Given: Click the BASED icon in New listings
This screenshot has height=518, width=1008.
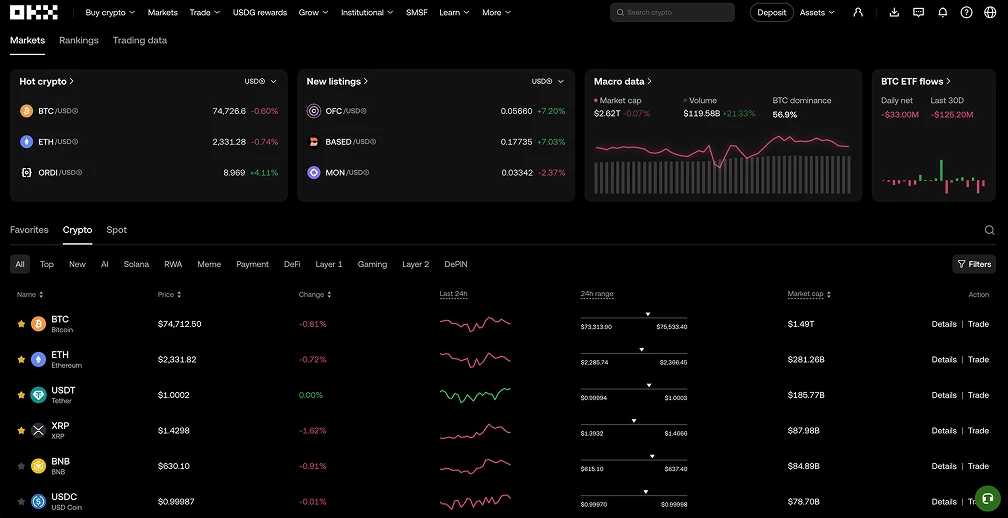Looking at the screenshot, I should click(x=314, y=142).
